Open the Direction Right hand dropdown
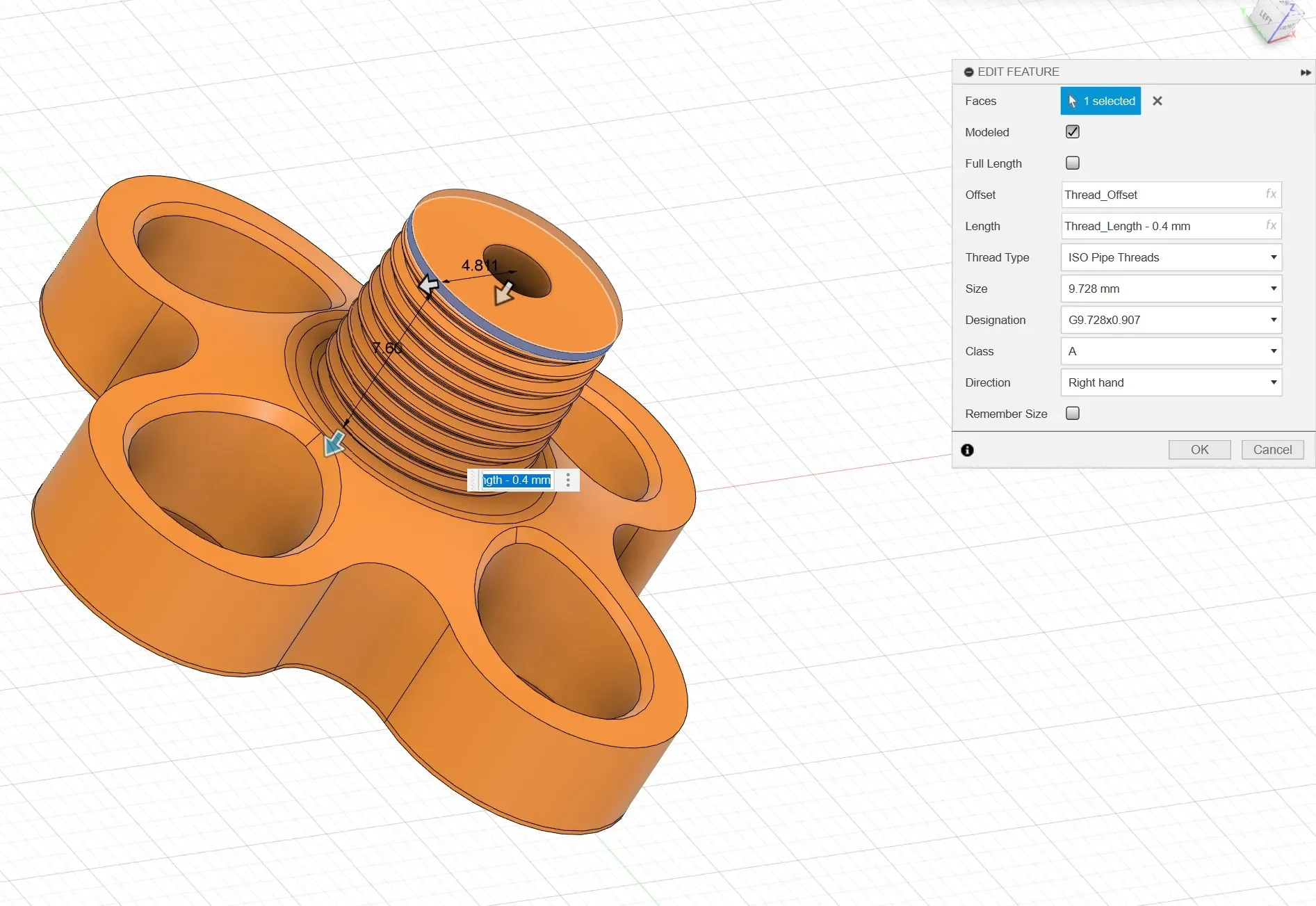The width and height of the screenshot is (1316, 906). (1171, 382)
